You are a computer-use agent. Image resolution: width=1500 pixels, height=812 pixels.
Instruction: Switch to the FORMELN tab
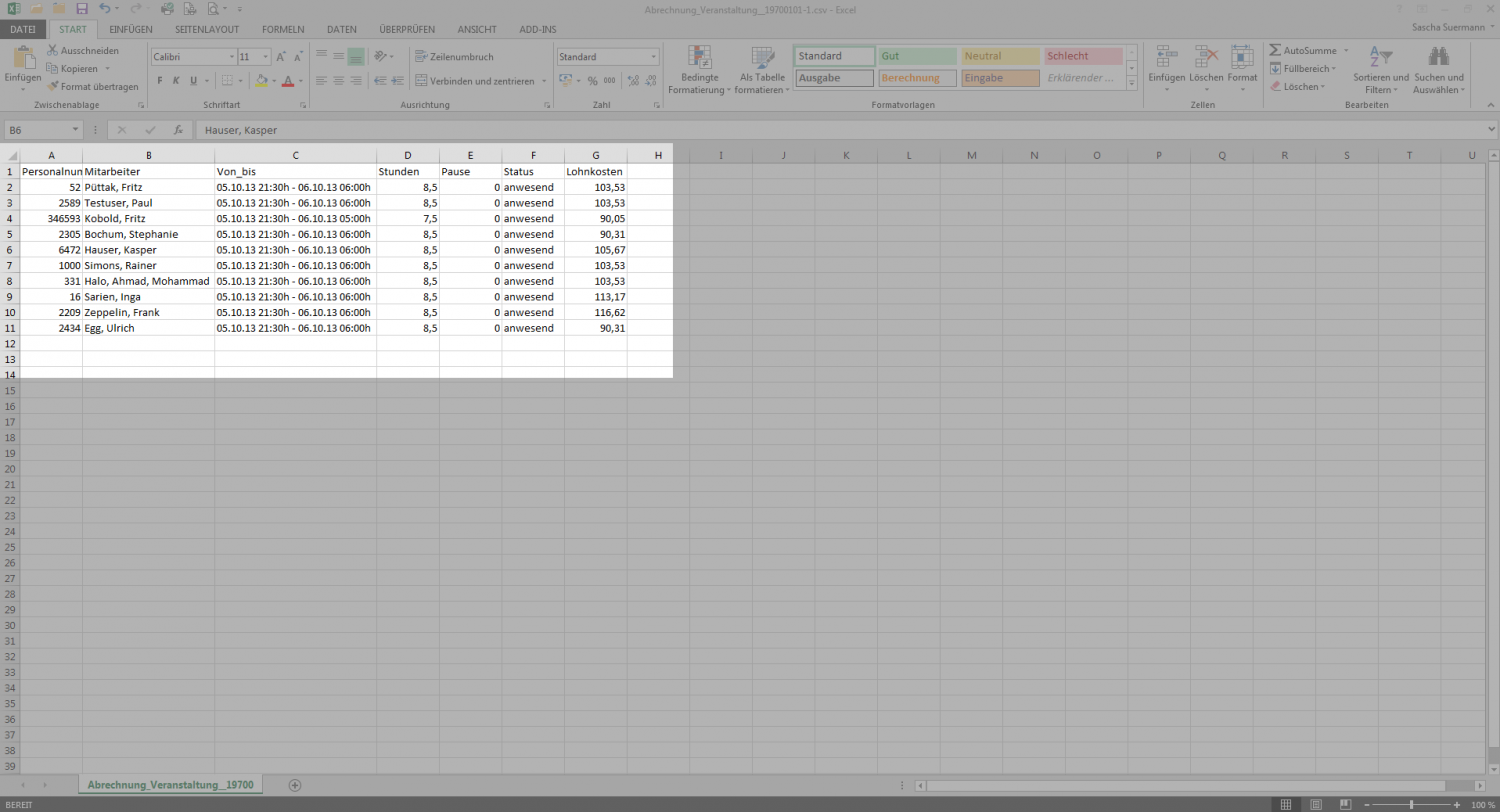pos(283,29)
